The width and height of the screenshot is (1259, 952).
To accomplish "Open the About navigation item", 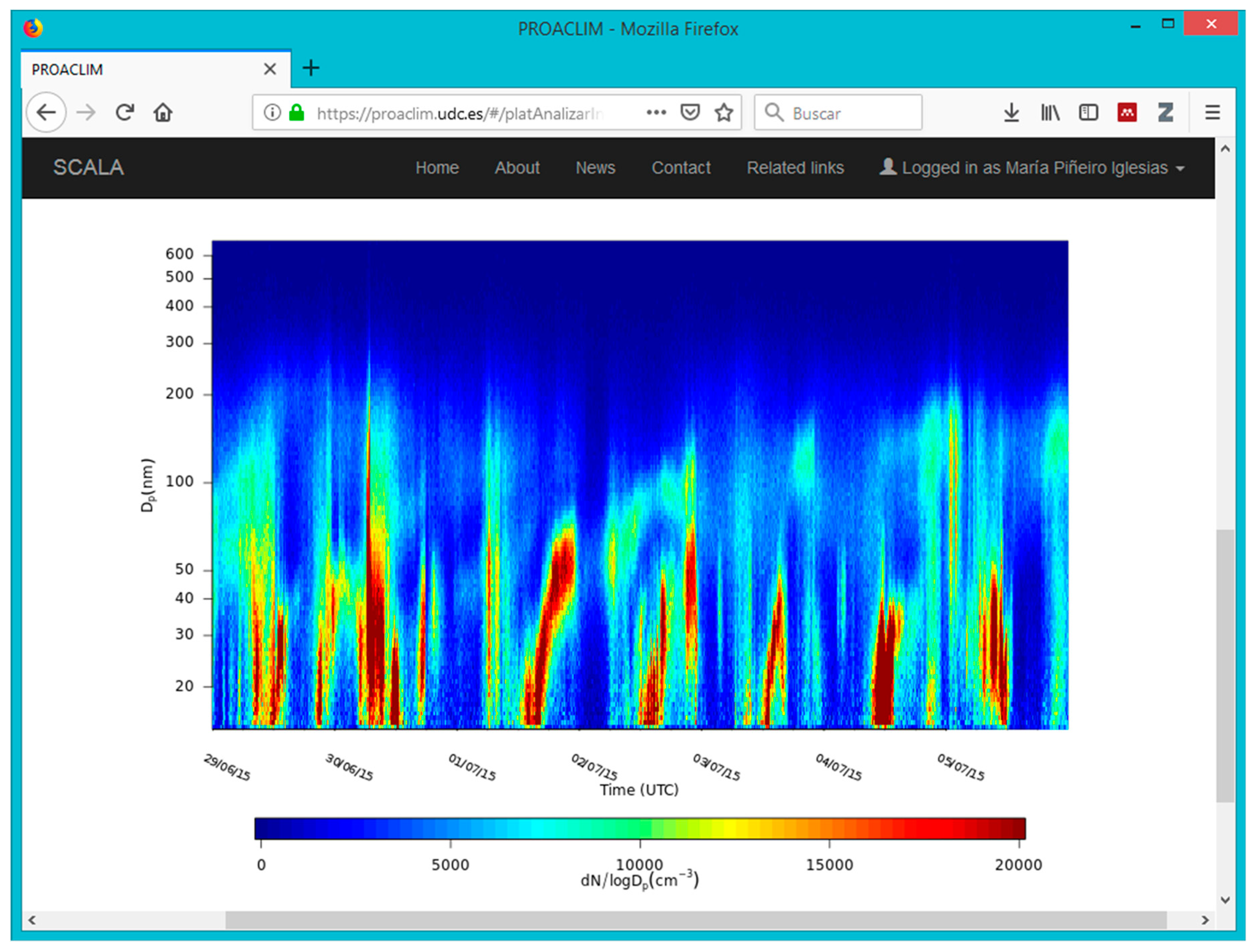I will click(517, 168).
